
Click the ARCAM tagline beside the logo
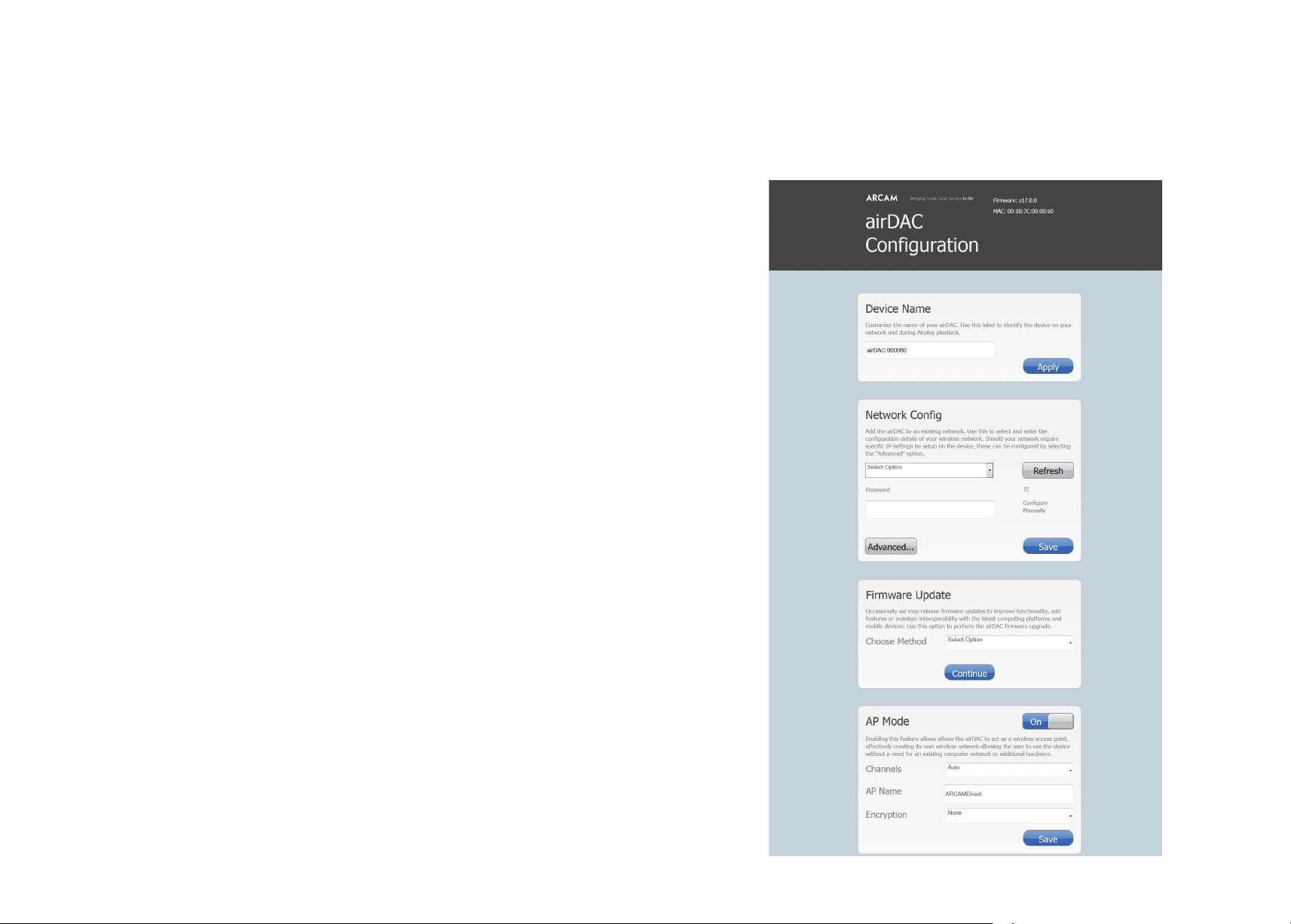[941, 199]
